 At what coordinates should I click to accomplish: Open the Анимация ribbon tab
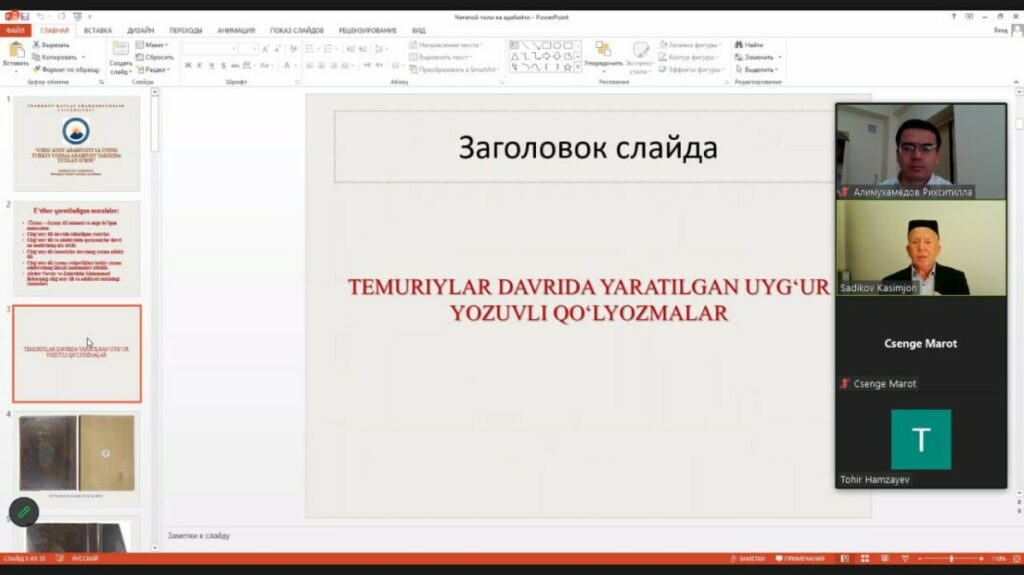point(236,30)
